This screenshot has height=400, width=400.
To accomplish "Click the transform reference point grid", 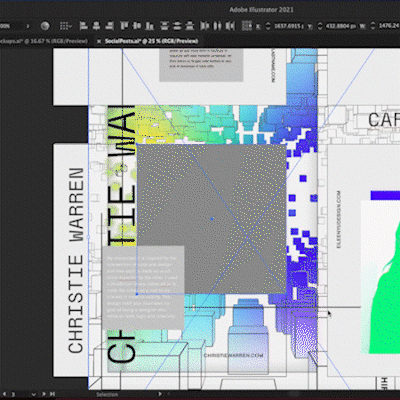I will coord(247,26).
